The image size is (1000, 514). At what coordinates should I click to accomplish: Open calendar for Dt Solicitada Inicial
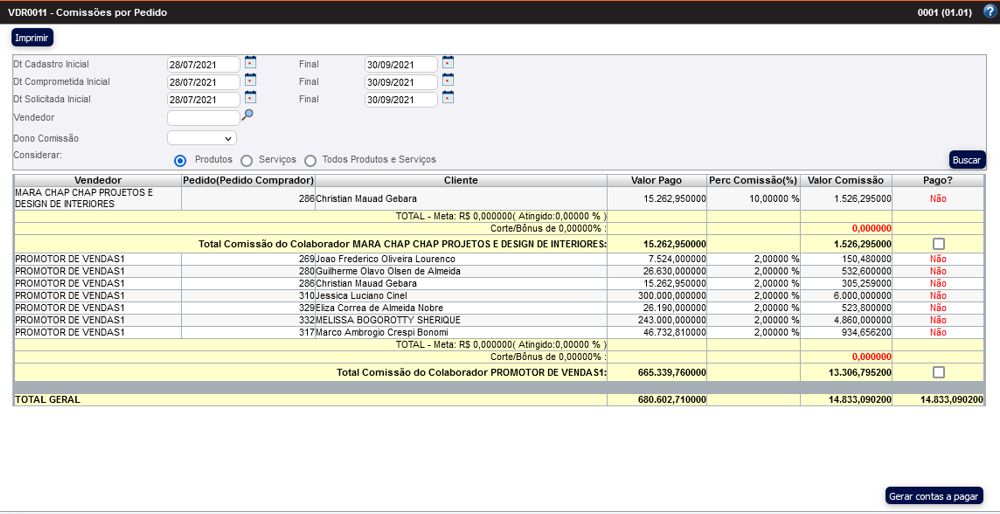point(250,98)
